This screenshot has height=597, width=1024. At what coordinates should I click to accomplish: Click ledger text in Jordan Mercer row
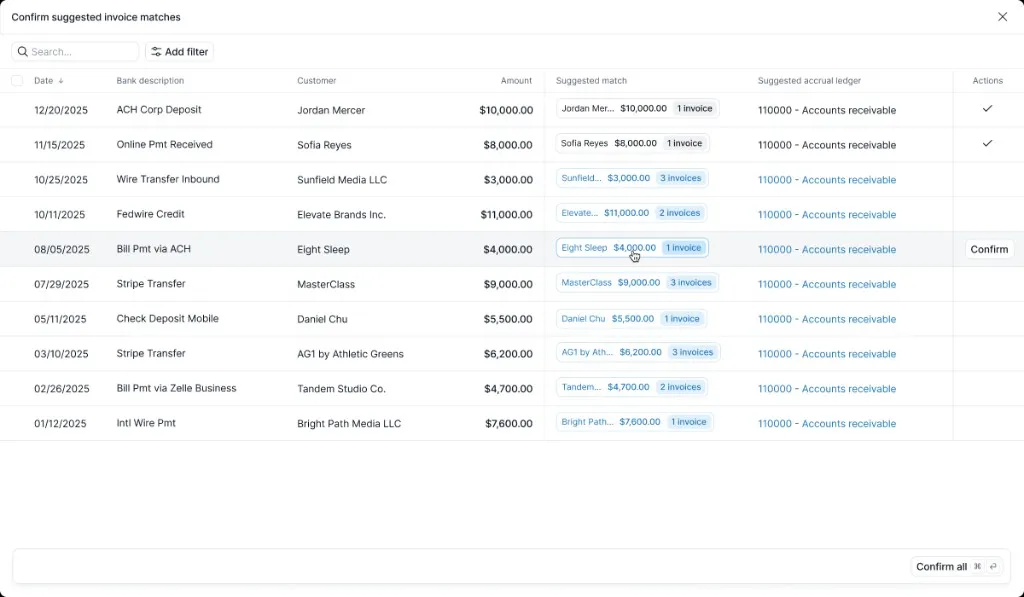pos(827,110)
